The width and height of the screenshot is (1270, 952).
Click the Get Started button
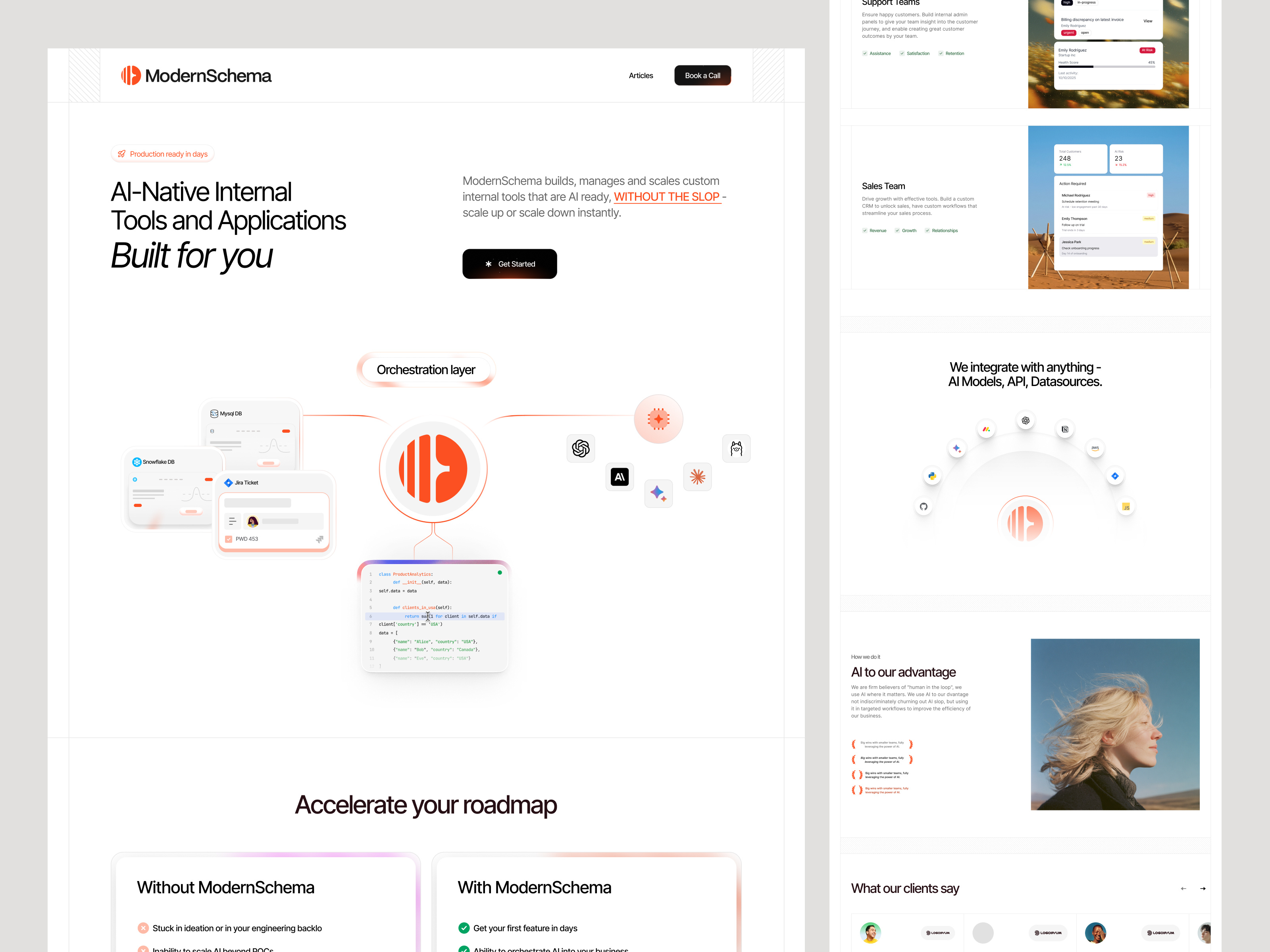coord(509,264)
